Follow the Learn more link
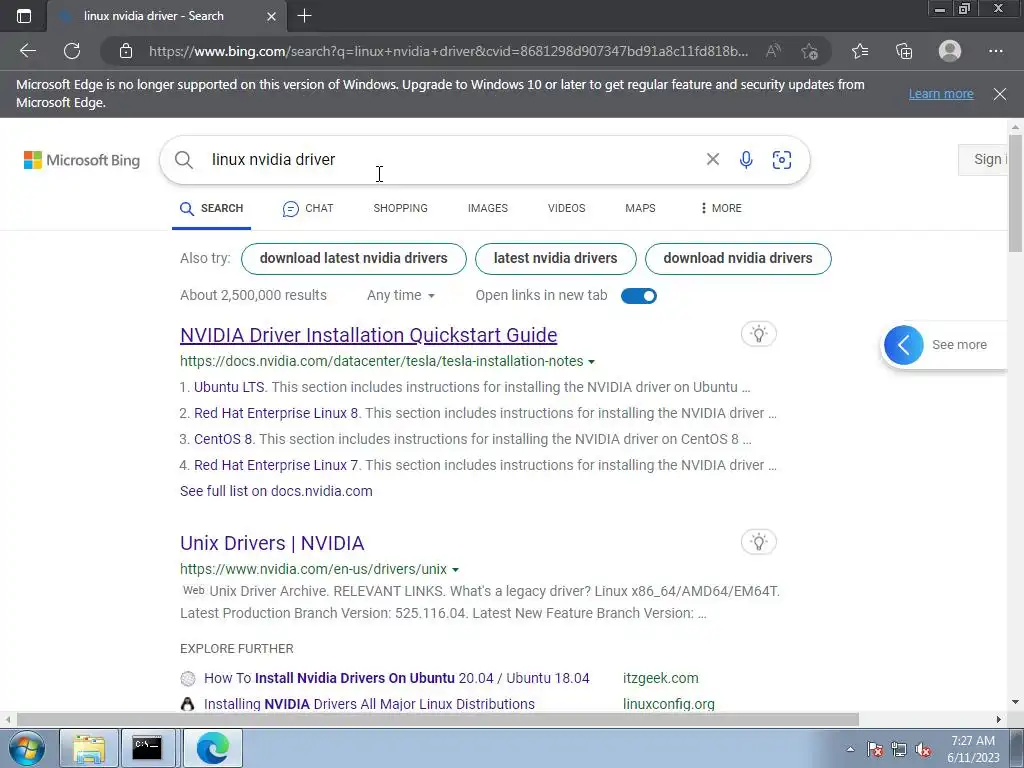 (x=941, y=94)
